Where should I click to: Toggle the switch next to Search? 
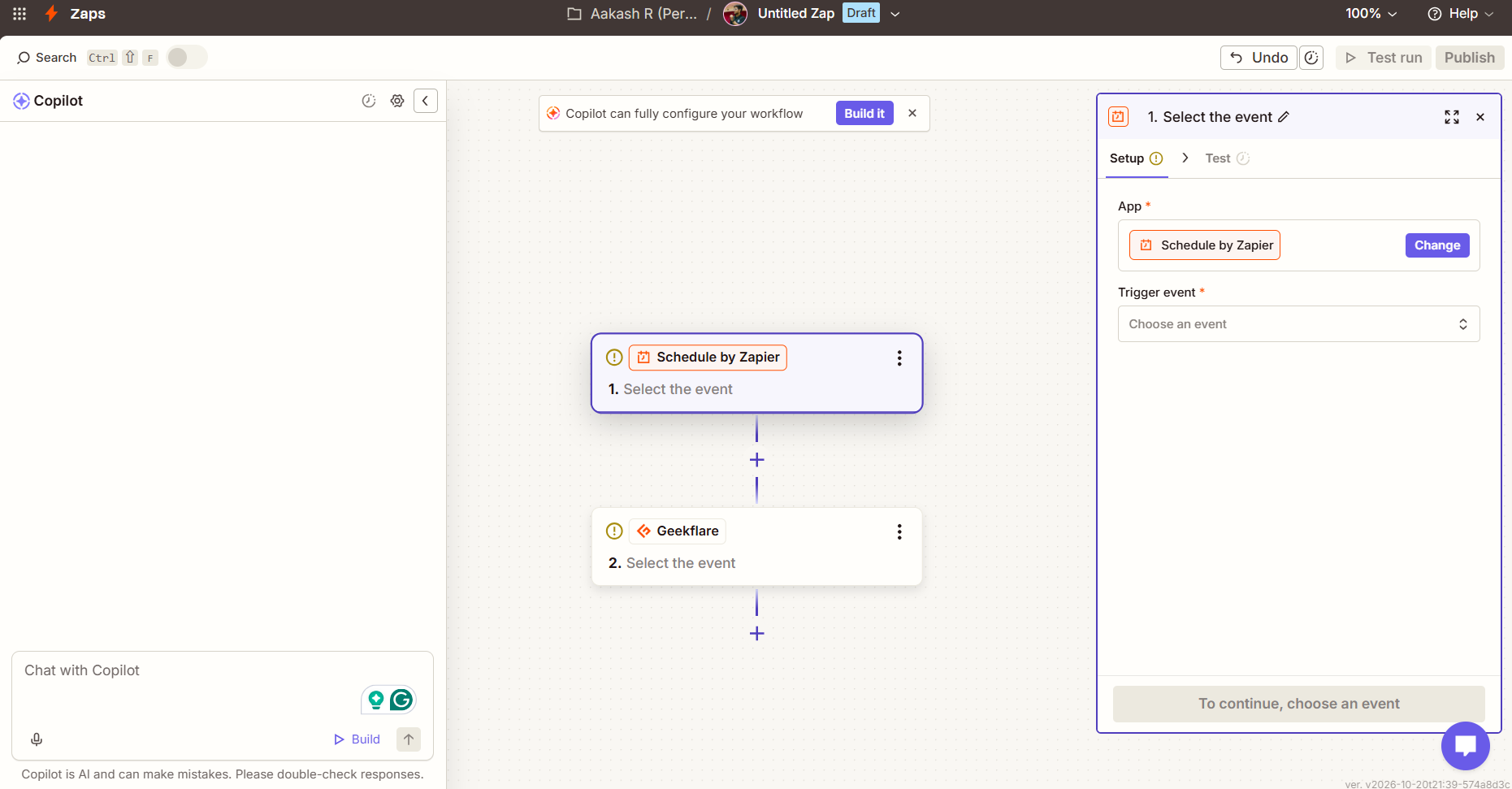pos(187,57)
